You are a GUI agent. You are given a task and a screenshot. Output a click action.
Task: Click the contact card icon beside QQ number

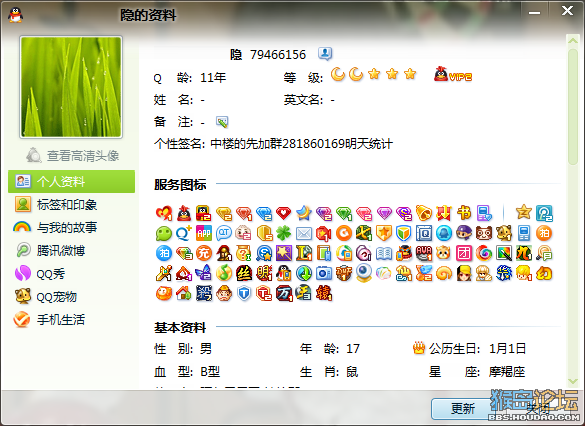coord(325,54)
